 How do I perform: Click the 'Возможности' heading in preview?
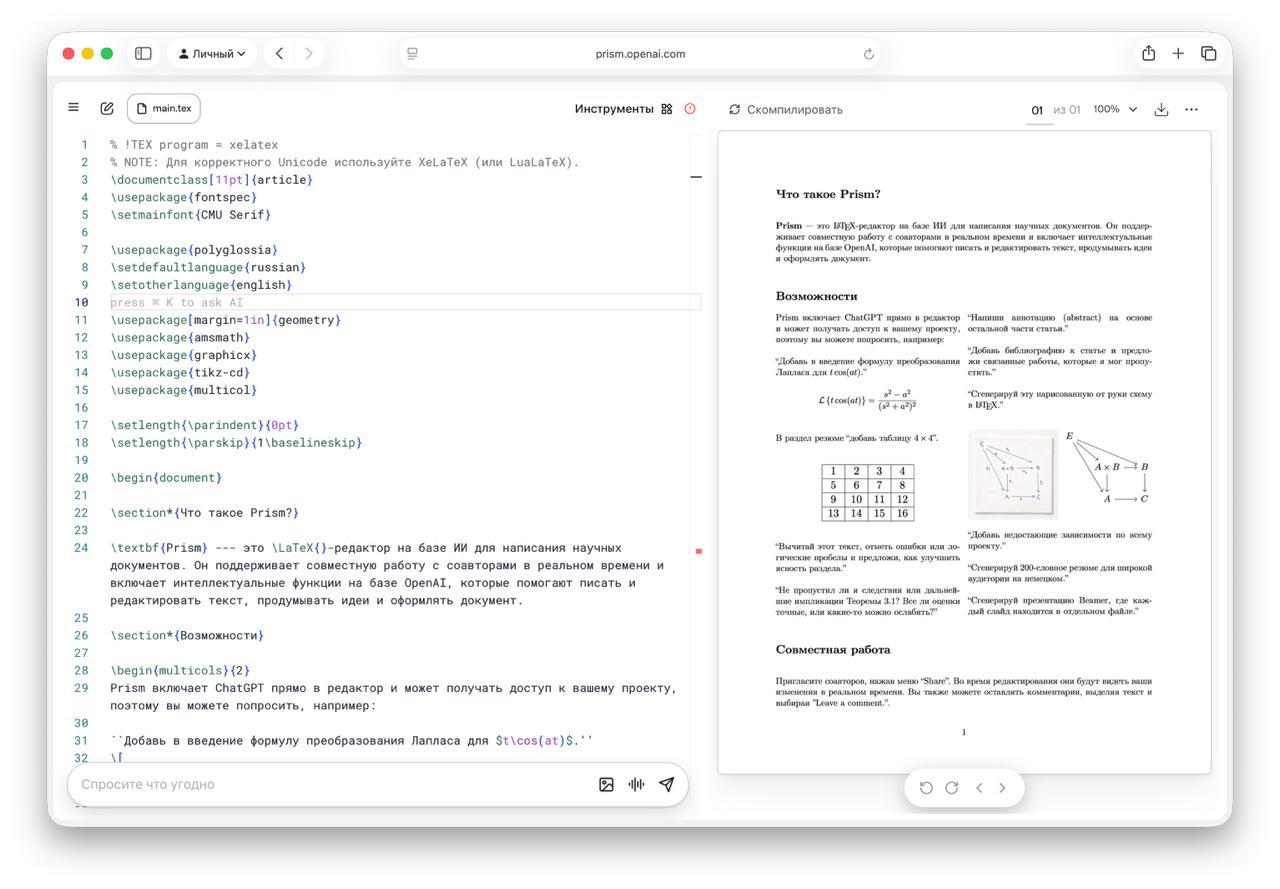click(x=816, y=296)
